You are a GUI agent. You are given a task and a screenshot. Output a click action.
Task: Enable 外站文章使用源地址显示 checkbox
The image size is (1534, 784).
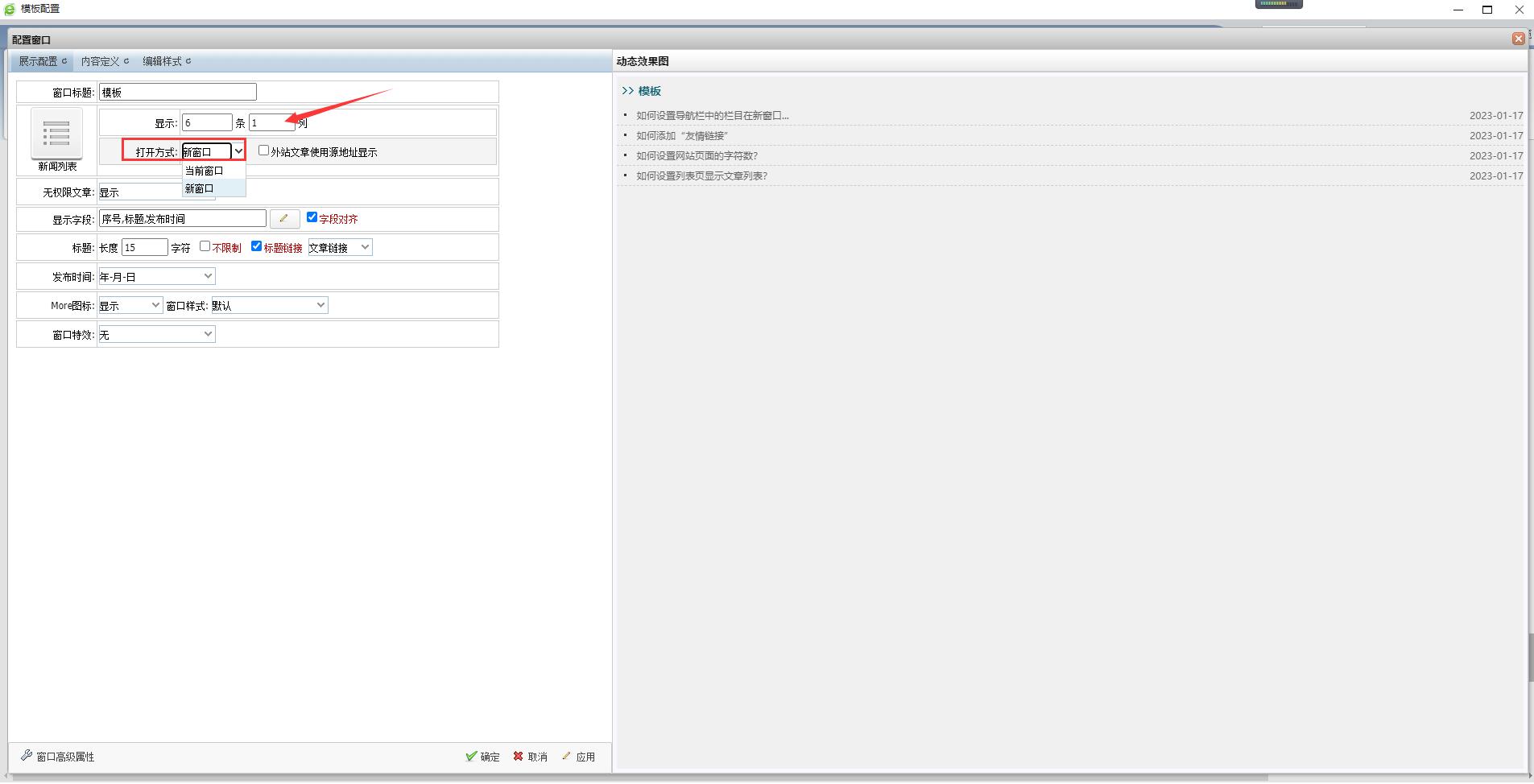pos(263,151)
